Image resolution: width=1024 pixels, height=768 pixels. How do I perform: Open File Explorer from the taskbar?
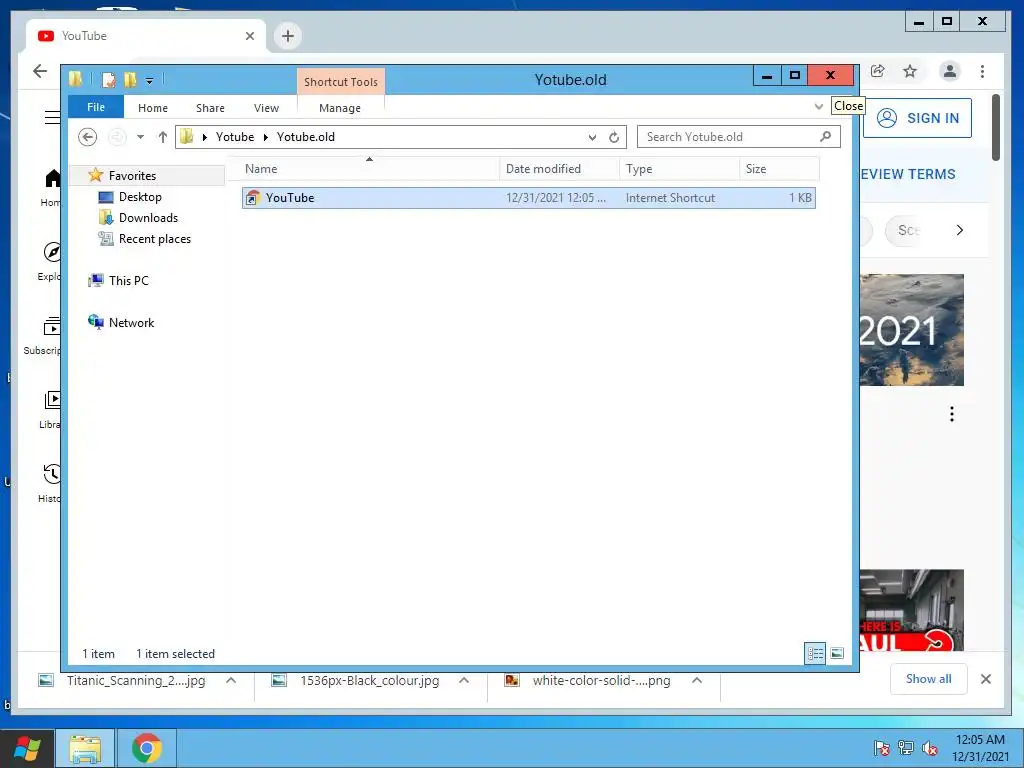coord(85,748)
